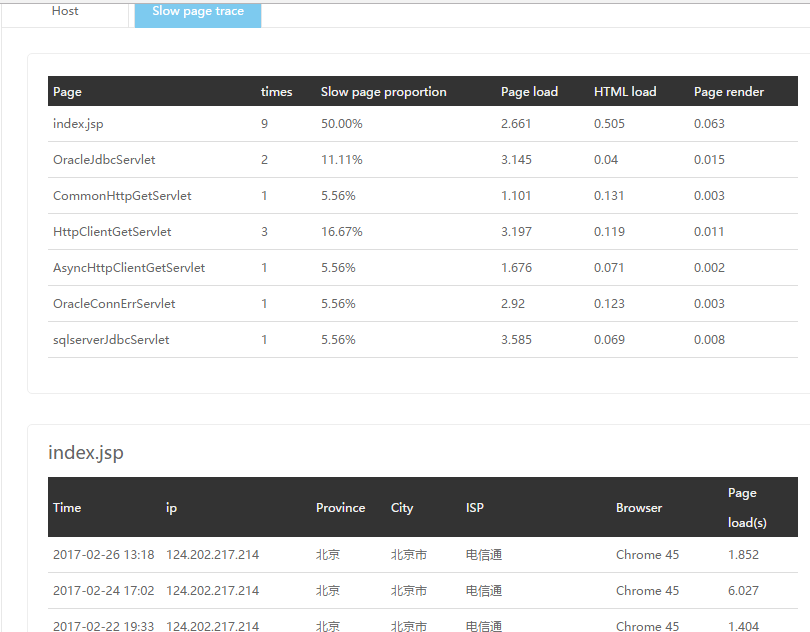Viewport: 810px width, 632px height.
Task: Sort by the Page render column header
Action: pos(728,92)
